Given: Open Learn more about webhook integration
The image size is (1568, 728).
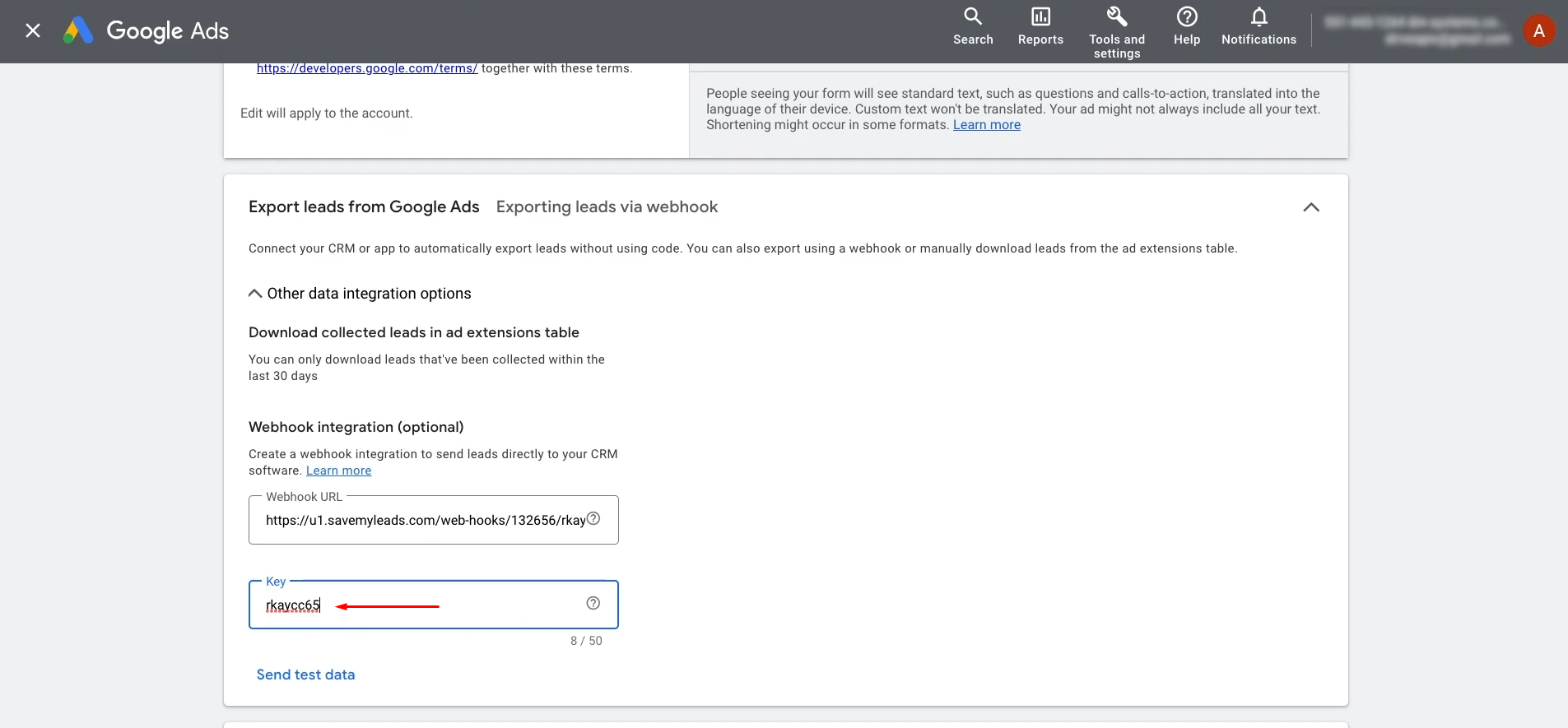Looking at the screenshot, I should pyautogui.click(x=338, y=471).
